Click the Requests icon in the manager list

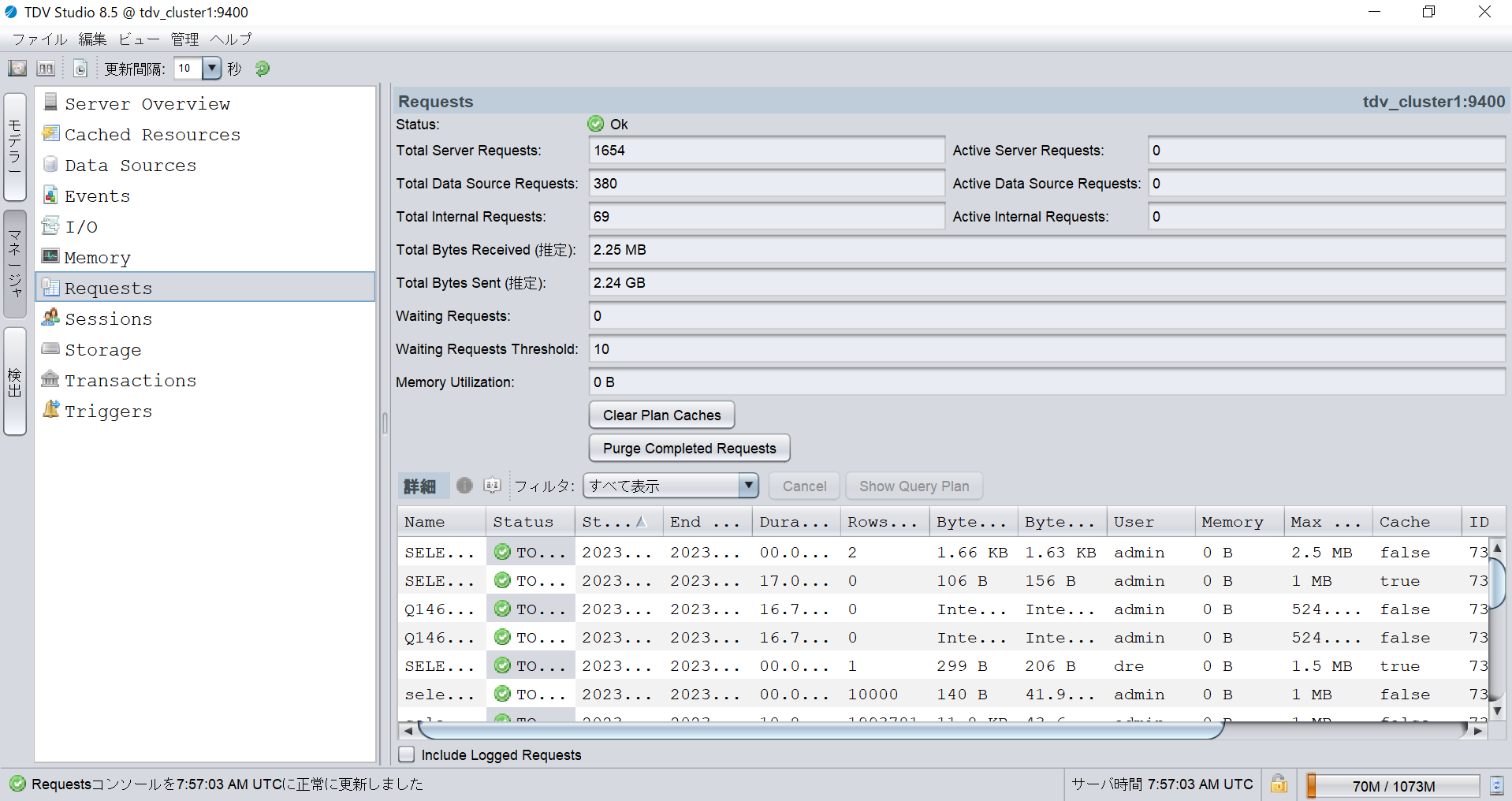pyautogui.click(x=50, y=287)
